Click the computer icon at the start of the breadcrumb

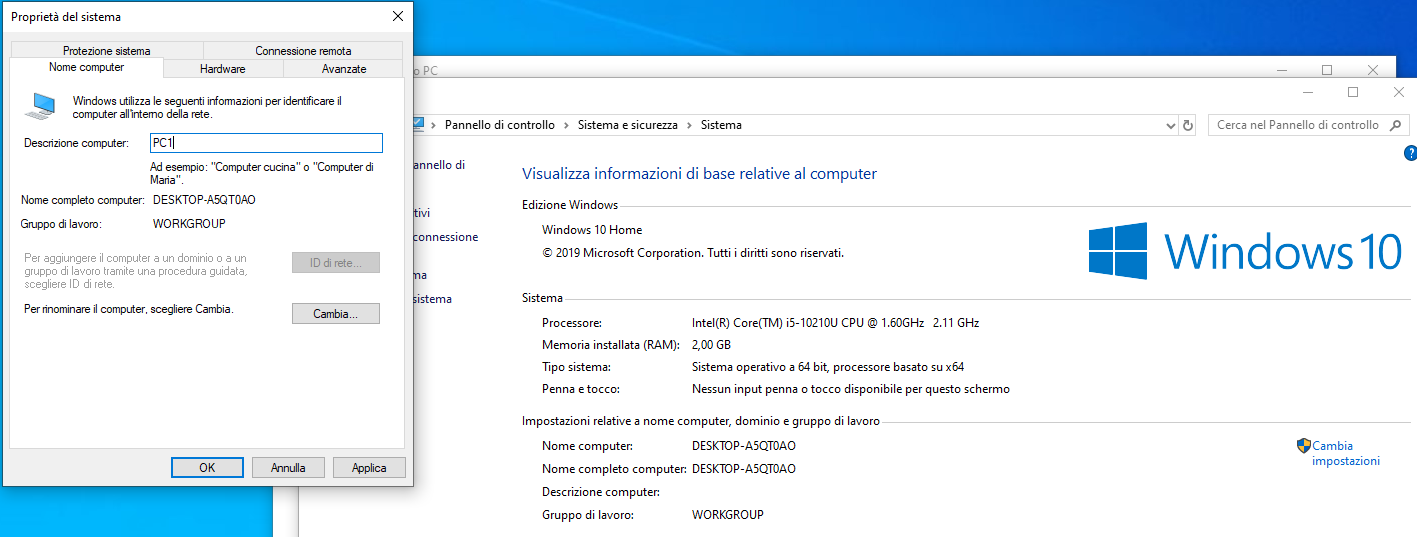[x=419, y=124]
